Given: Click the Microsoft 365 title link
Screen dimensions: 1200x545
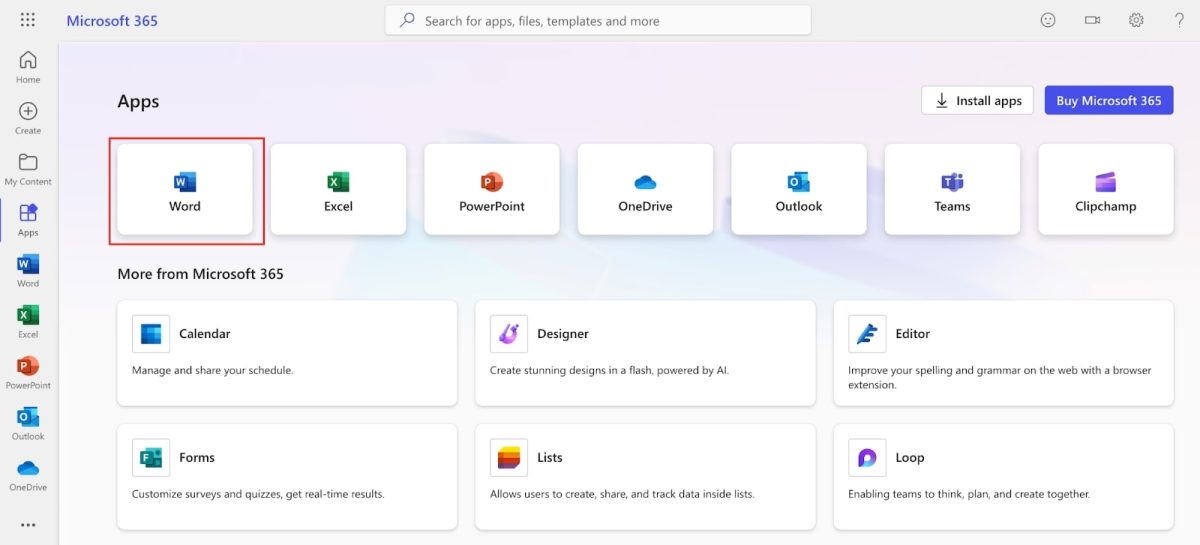Looking at the screenshot, I should pos(112,20).
